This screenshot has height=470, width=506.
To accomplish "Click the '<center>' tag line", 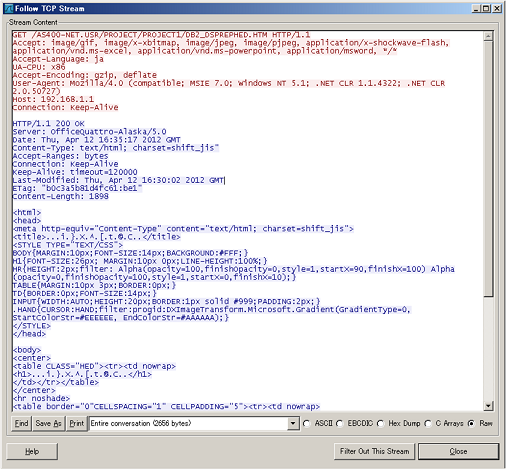I will pos(32,358).
